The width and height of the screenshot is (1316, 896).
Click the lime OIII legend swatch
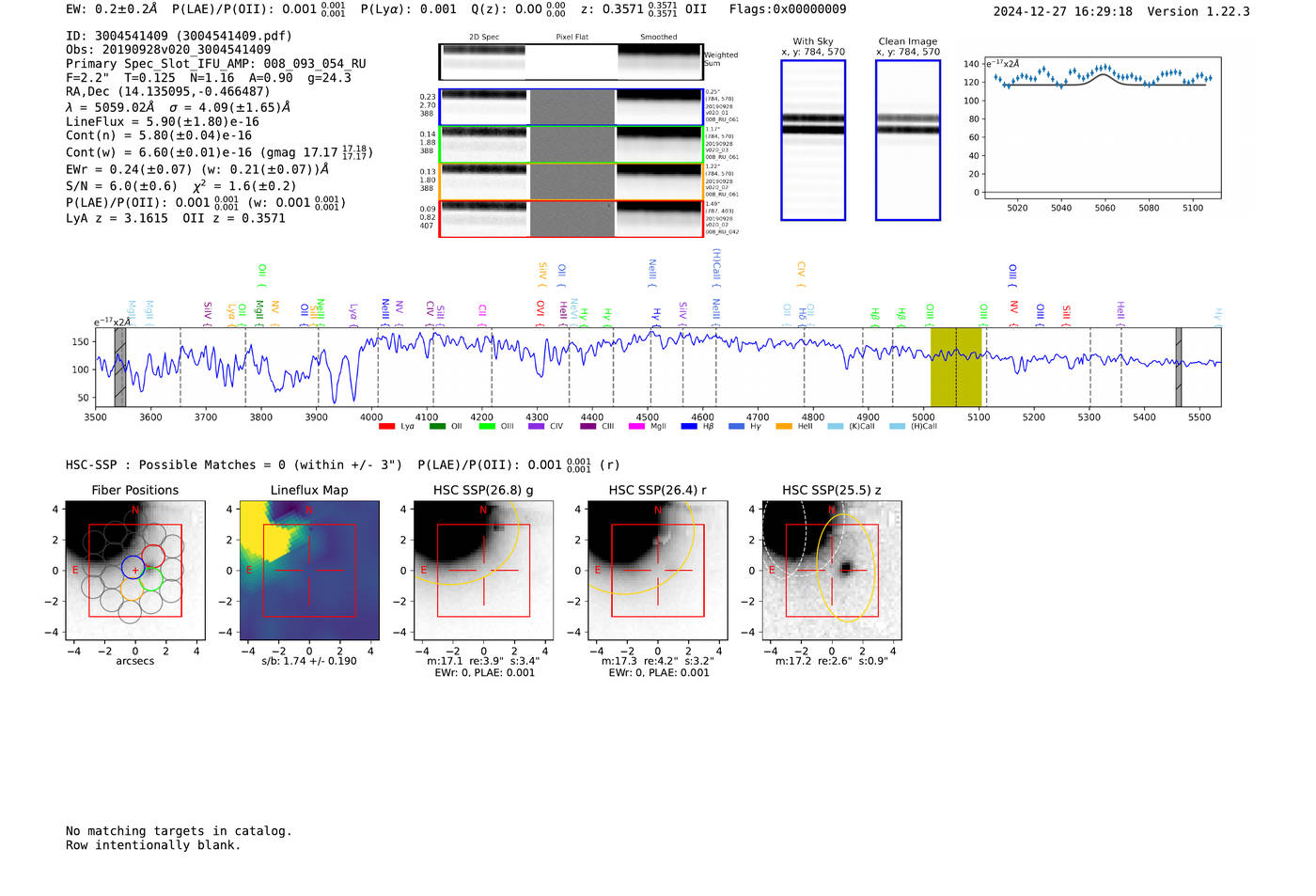[487, 427]
